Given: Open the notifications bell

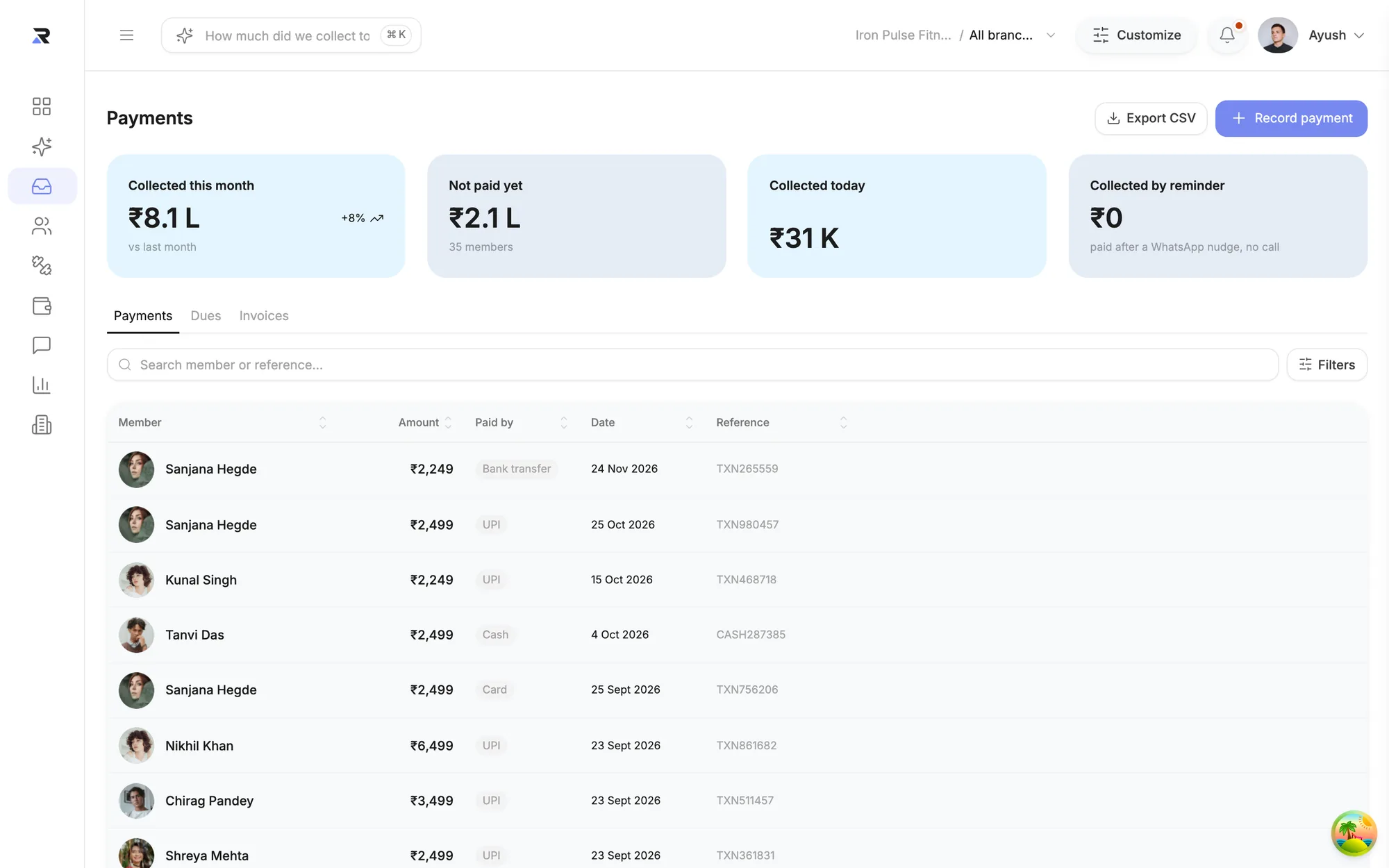Looking at the screenshot, I should (x=1227, y=35).
